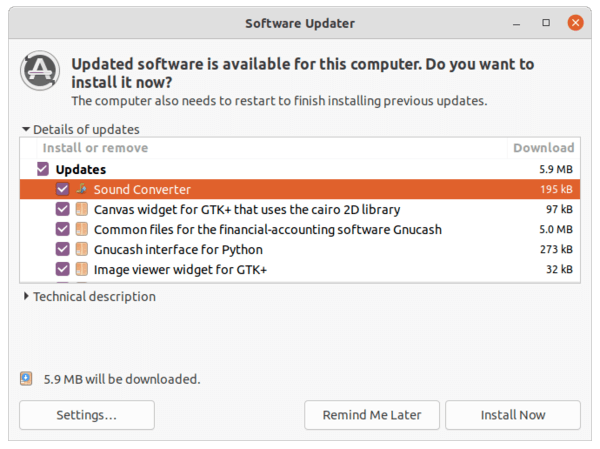Screen dimensions: 600x449
Task: Choose Remind Me Later
Action: pos(372,415)
